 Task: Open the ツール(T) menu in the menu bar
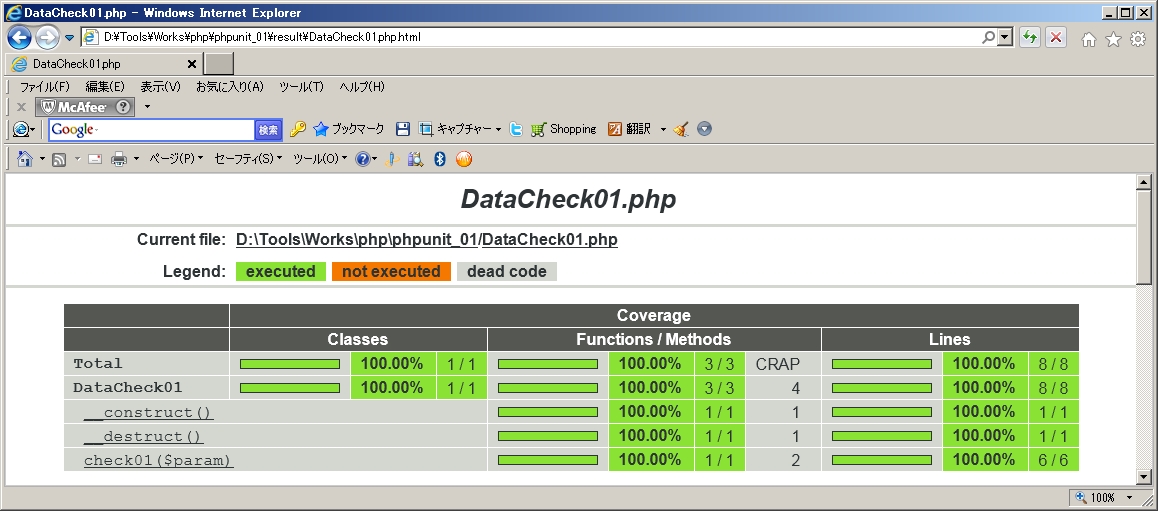(301, 86)
